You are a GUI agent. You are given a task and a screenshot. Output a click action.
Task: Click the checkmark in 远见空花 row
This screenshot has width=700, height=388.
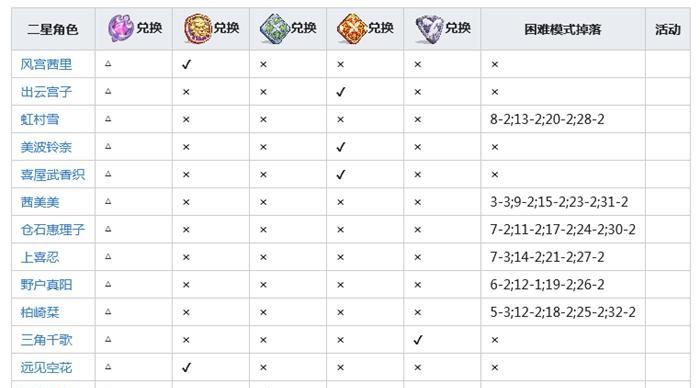click(x=186, y=367)
